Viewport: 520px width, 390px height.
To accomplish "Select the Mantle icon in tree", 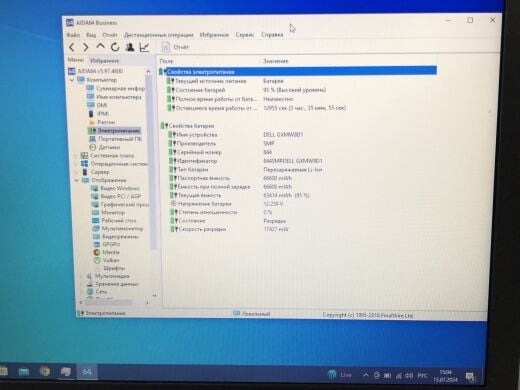I will 97,252.
